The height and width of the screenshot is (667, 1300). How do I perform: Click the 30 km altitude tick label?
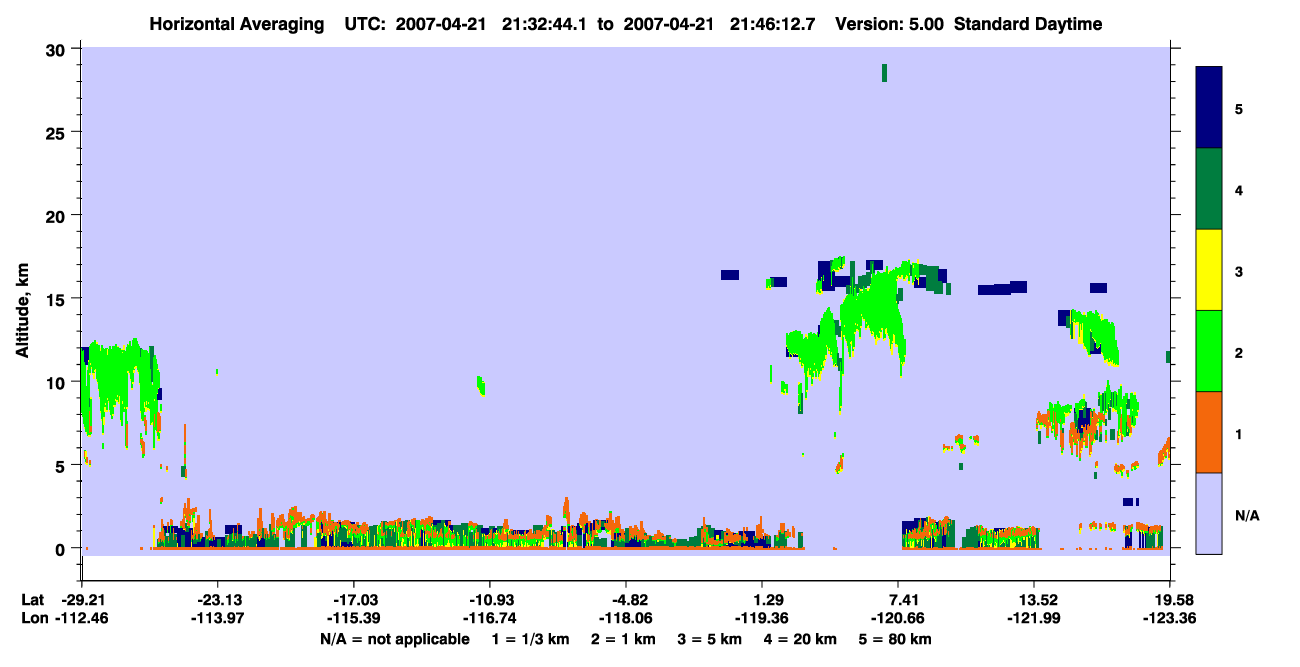pos(58,49)
